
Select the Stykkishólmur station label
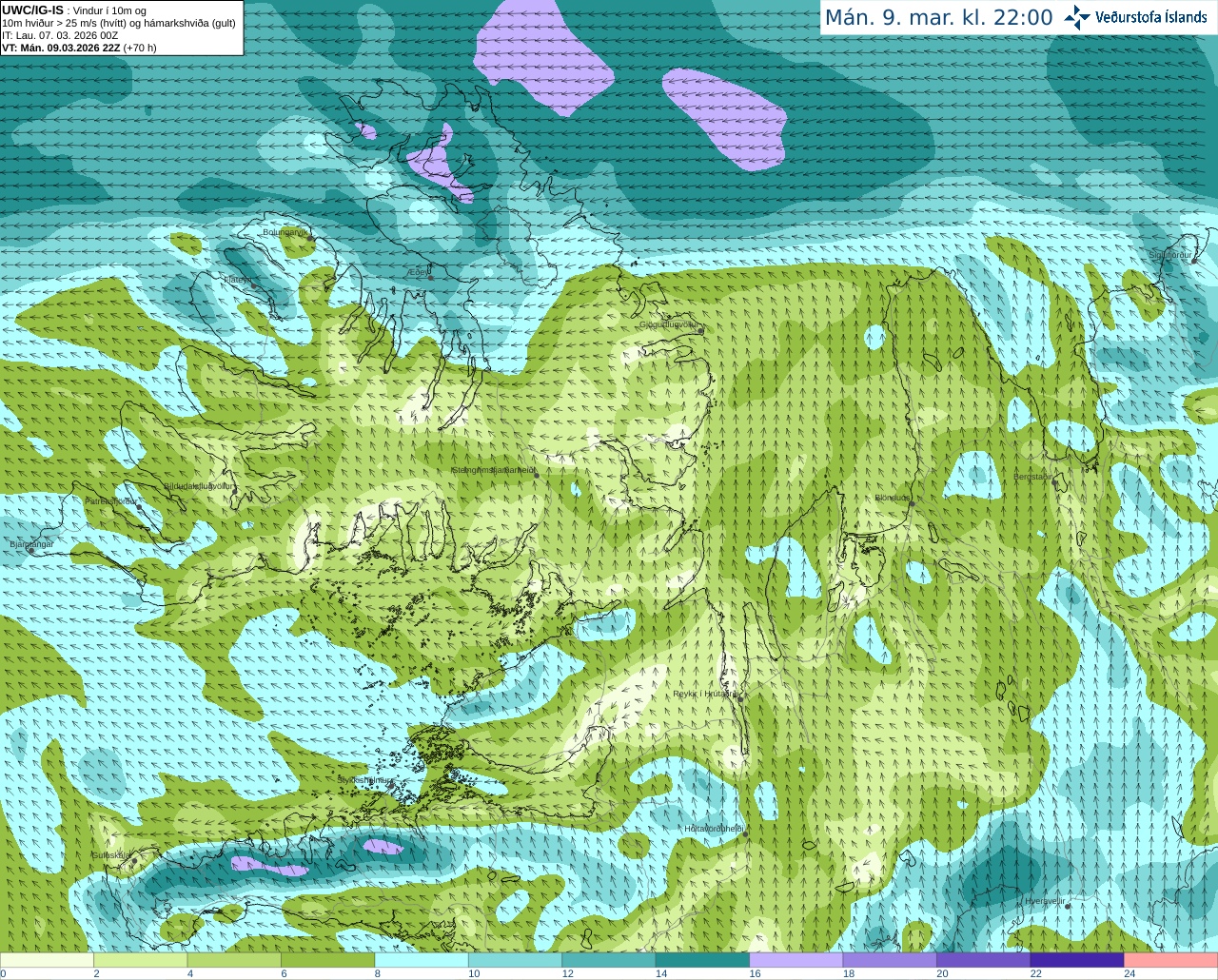pyautogui.click(x=363, y=779)
